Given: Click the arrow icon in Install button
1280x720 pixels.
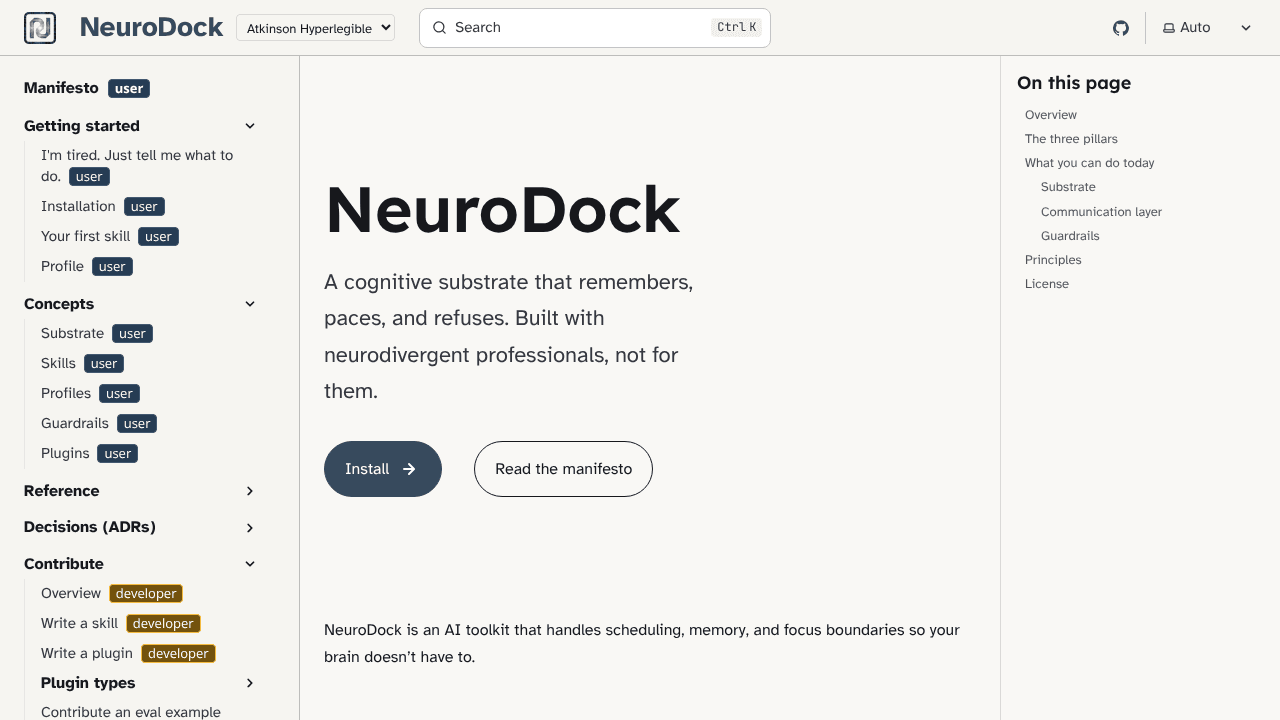Looking at the screenshot, I should (409, 469).
